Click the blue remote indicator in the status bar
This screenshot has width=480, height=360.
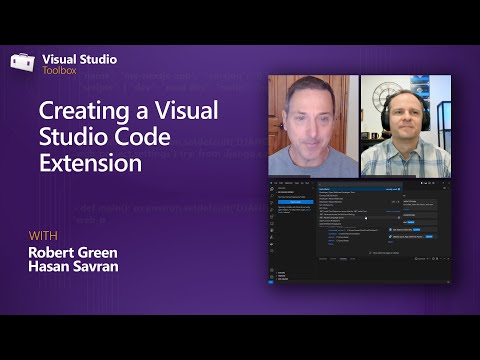click(271, 282)
